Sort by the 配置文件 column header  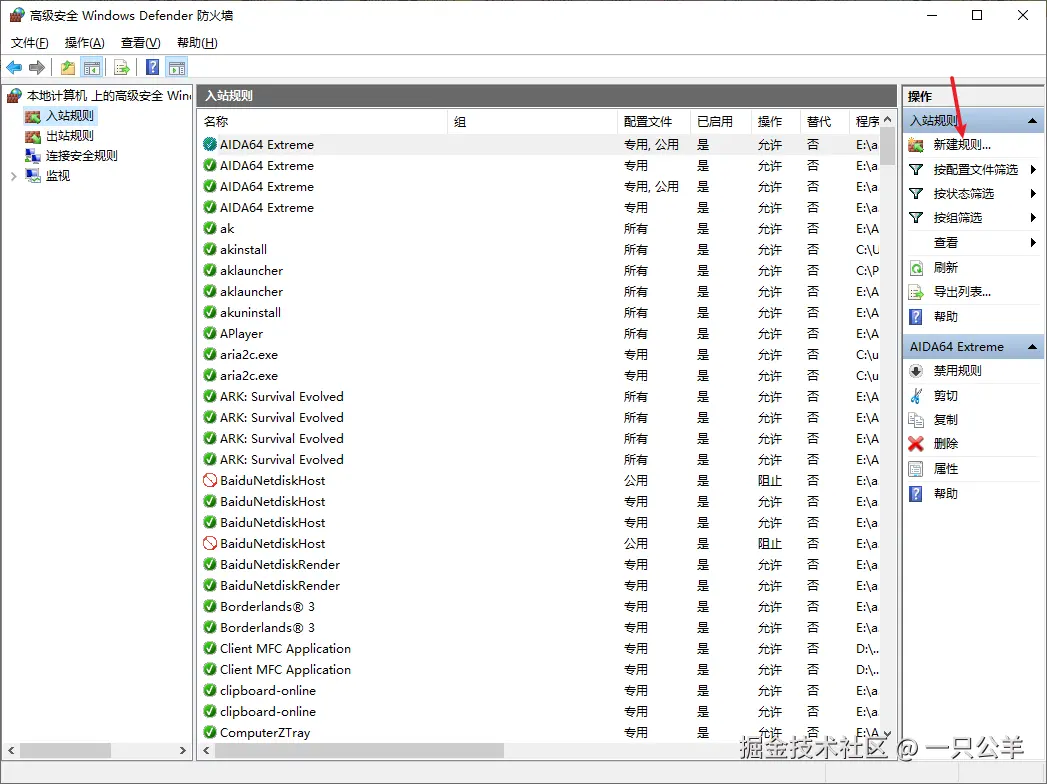654,122
